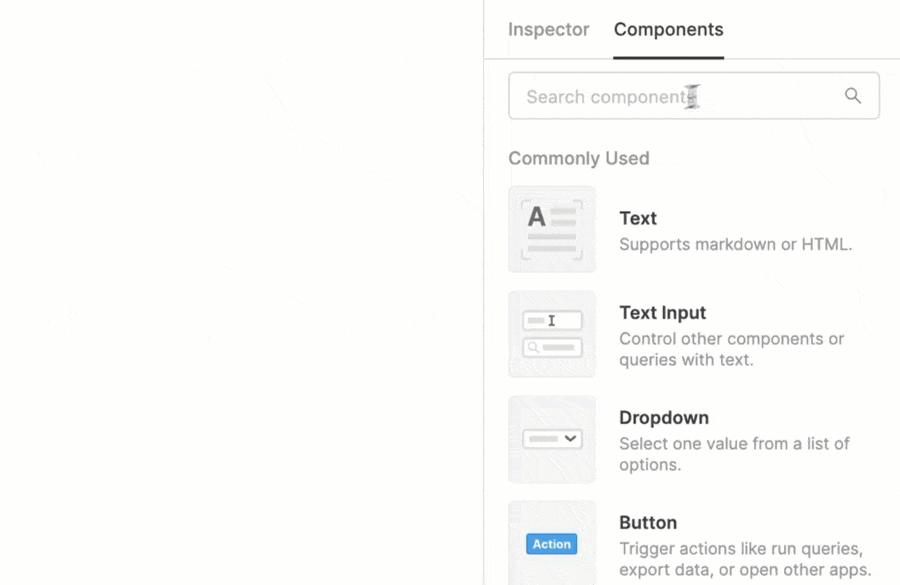Click the letter A in Text thumbnail

537,216
